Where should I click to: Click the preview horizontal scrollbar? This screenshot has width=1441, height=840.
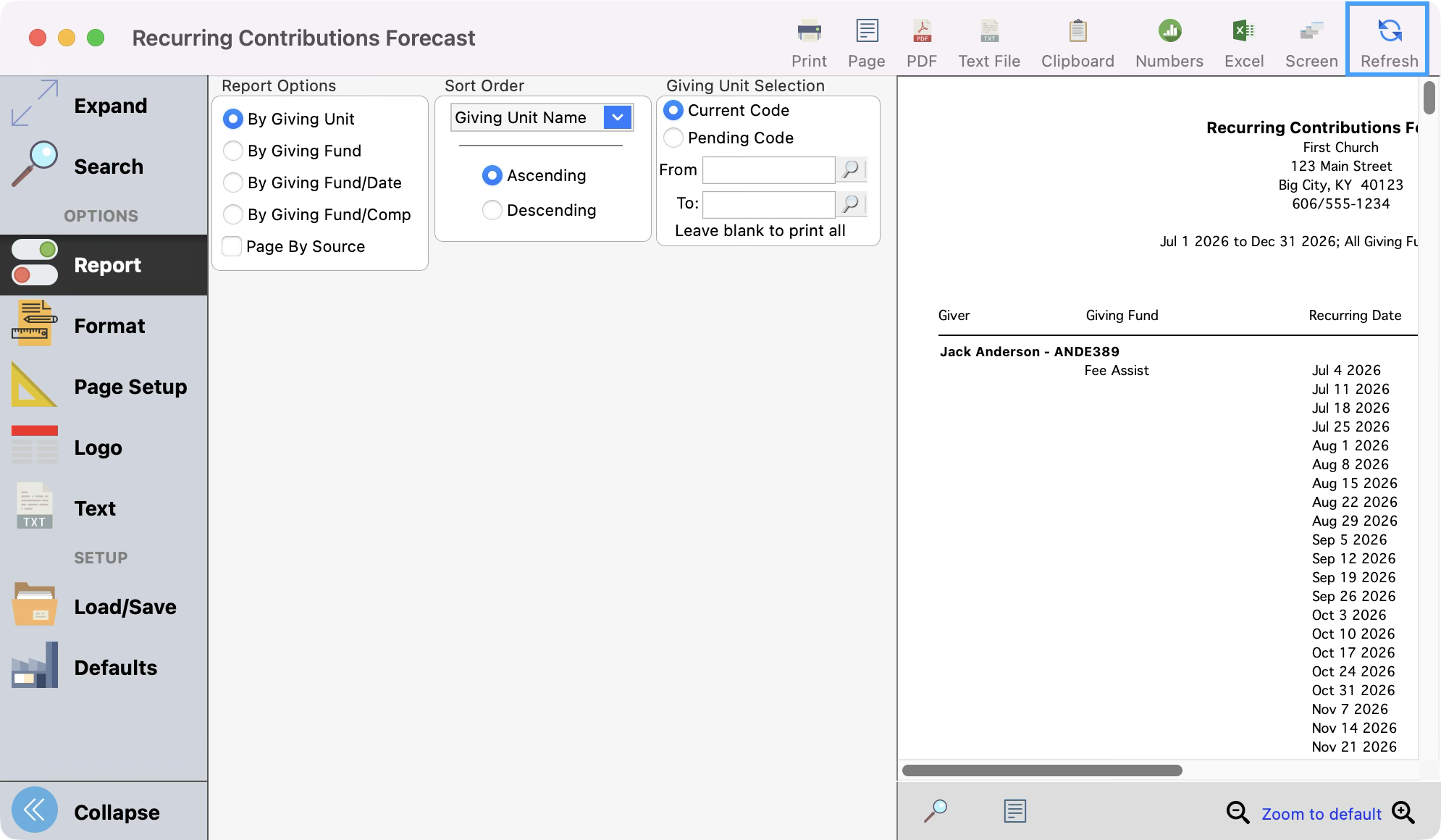point(1042,770)
